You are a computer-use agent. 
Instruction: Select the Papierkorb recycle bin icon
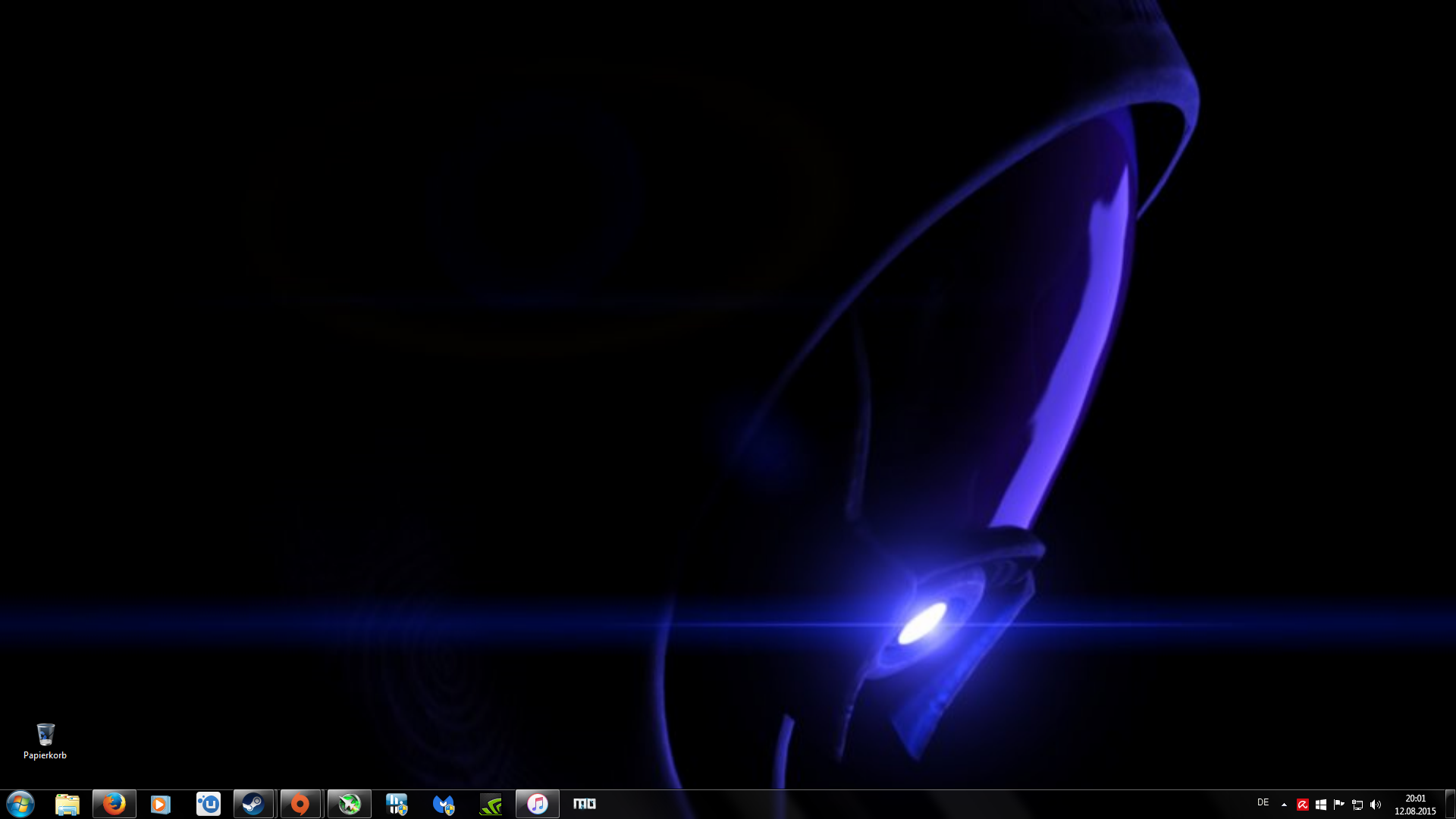tap(45, 740)
